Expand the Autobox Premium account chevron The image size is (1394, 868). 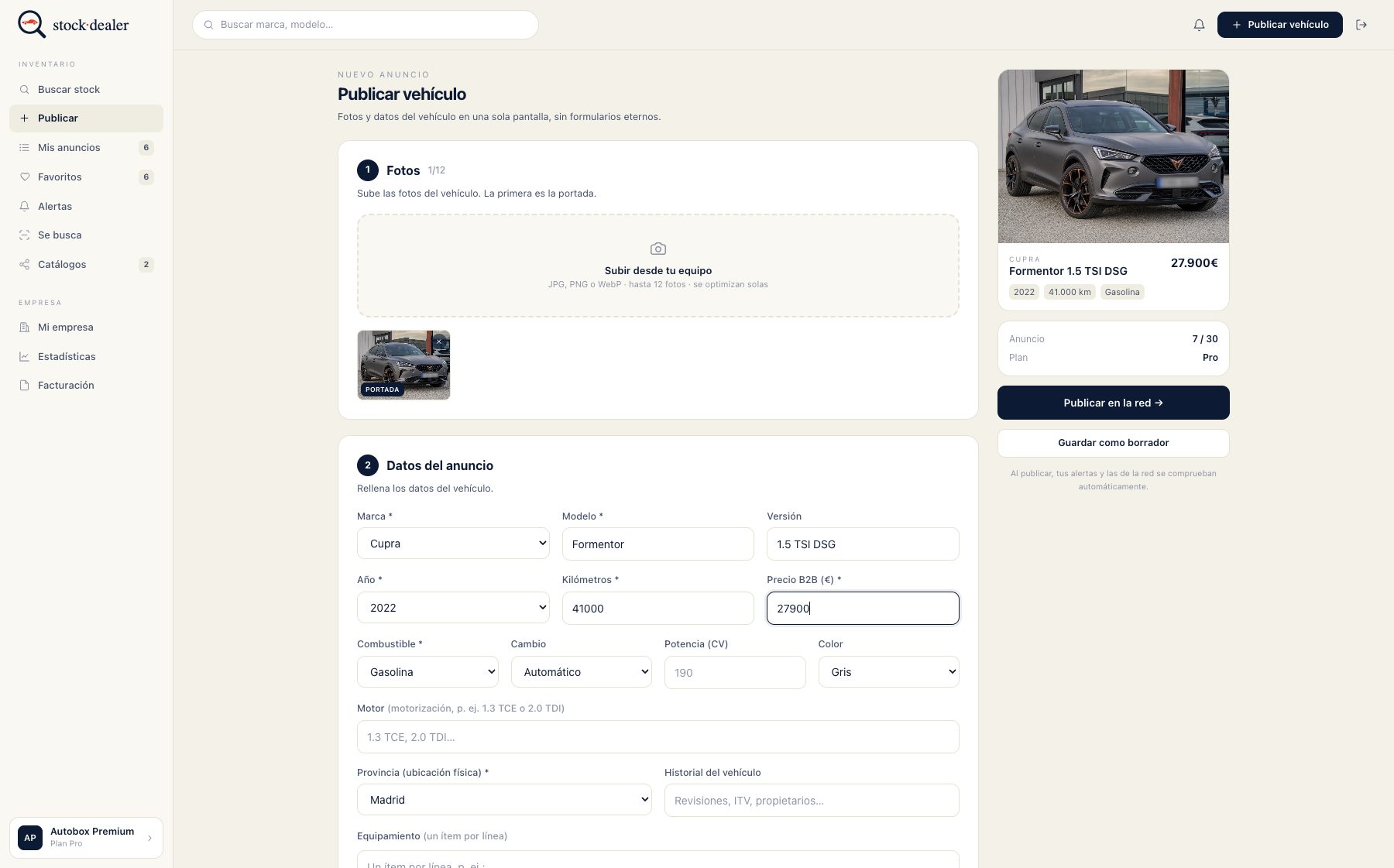(x=149, y=838)
